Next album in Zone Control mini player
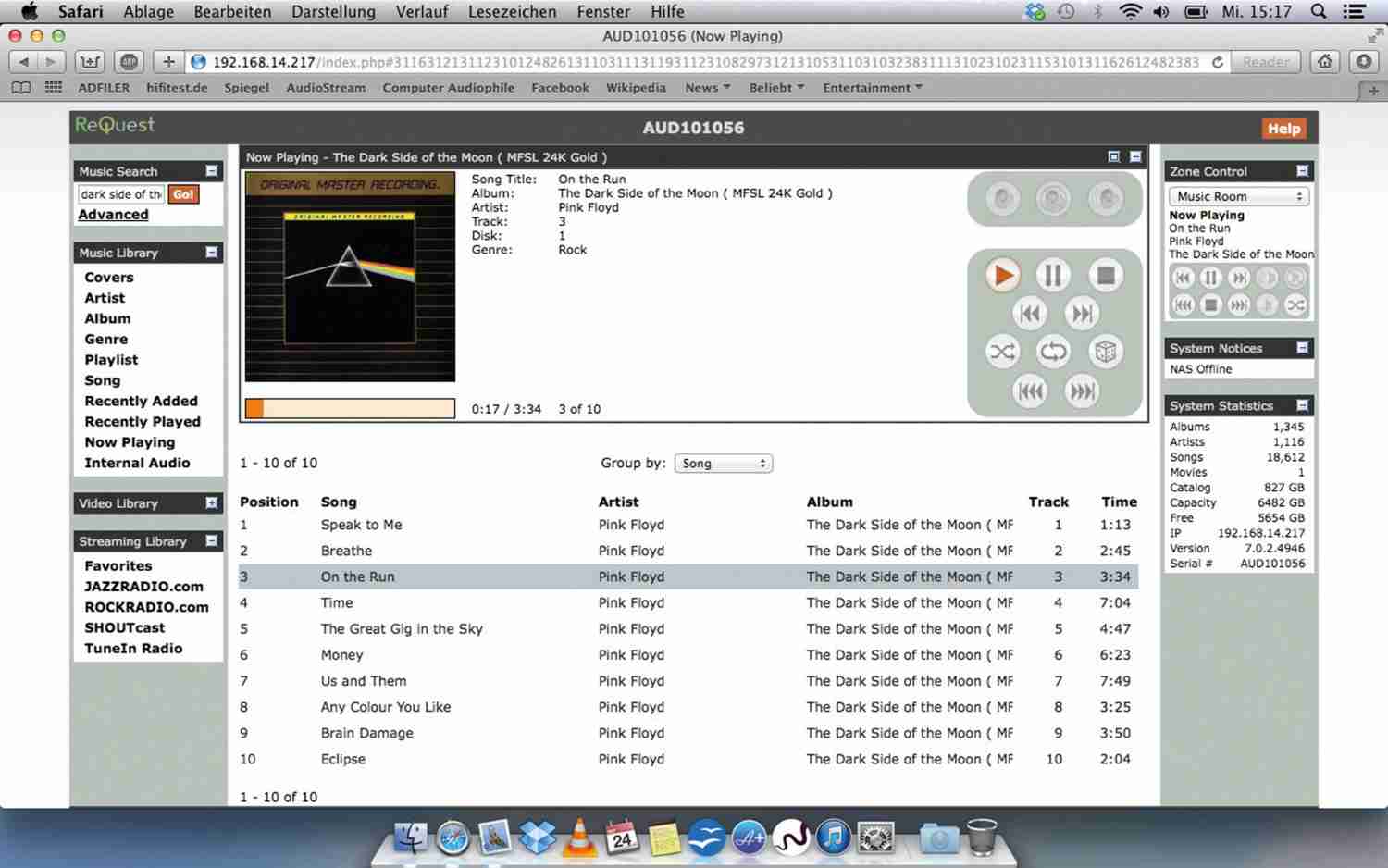 (x=1239, y=304)
